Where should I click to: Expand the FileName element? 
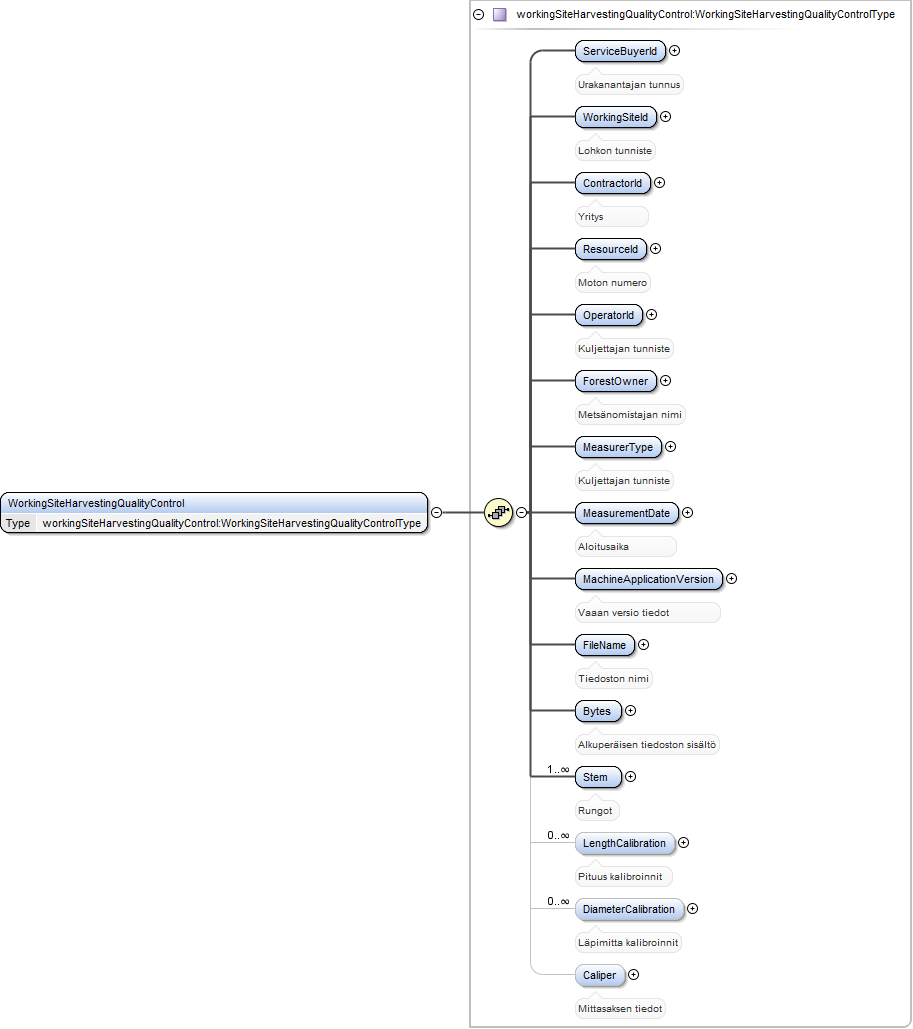[643, 644]
